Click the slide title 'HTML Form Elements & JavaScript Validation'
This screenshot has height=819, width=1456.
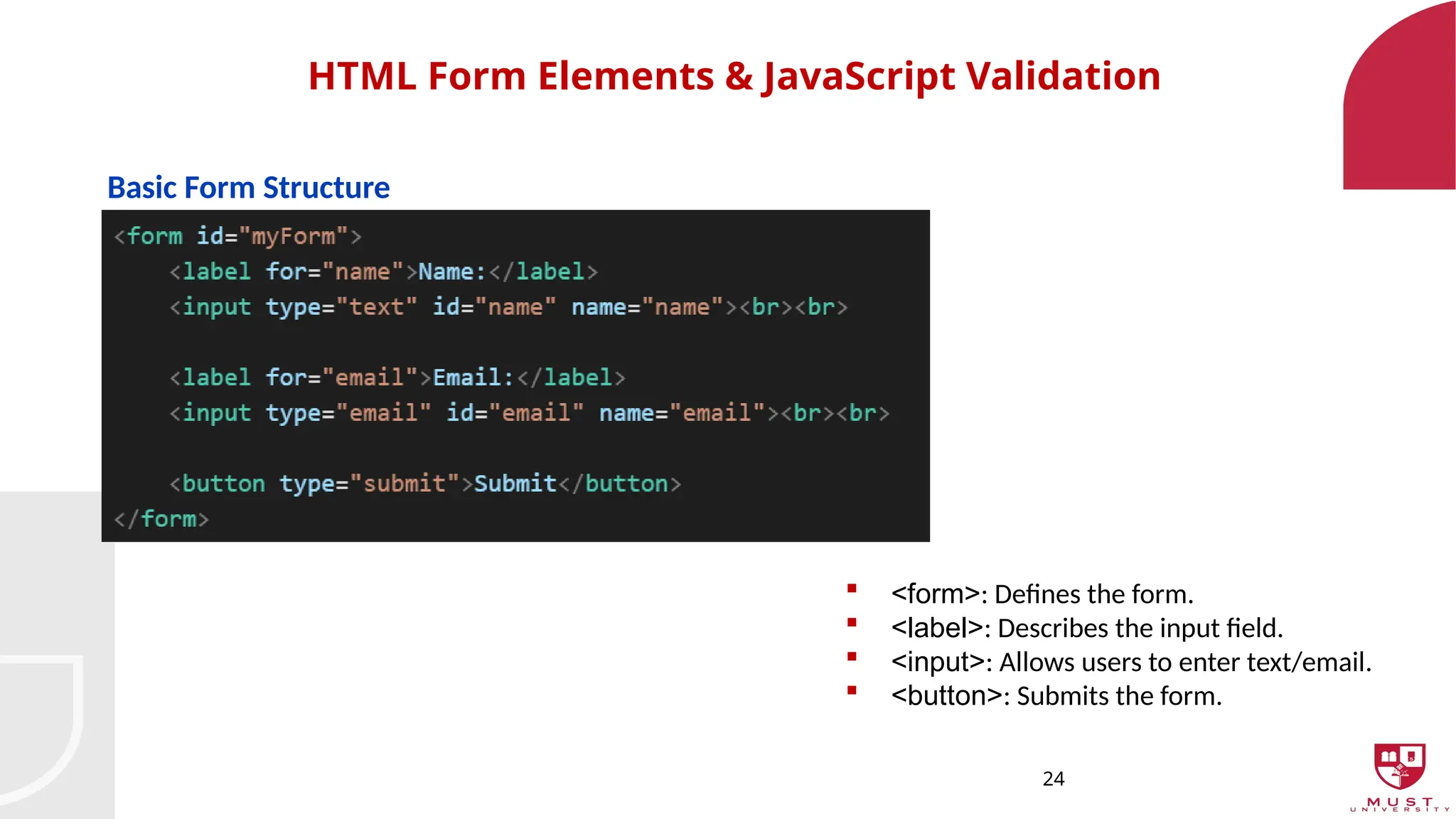(734, 76)
